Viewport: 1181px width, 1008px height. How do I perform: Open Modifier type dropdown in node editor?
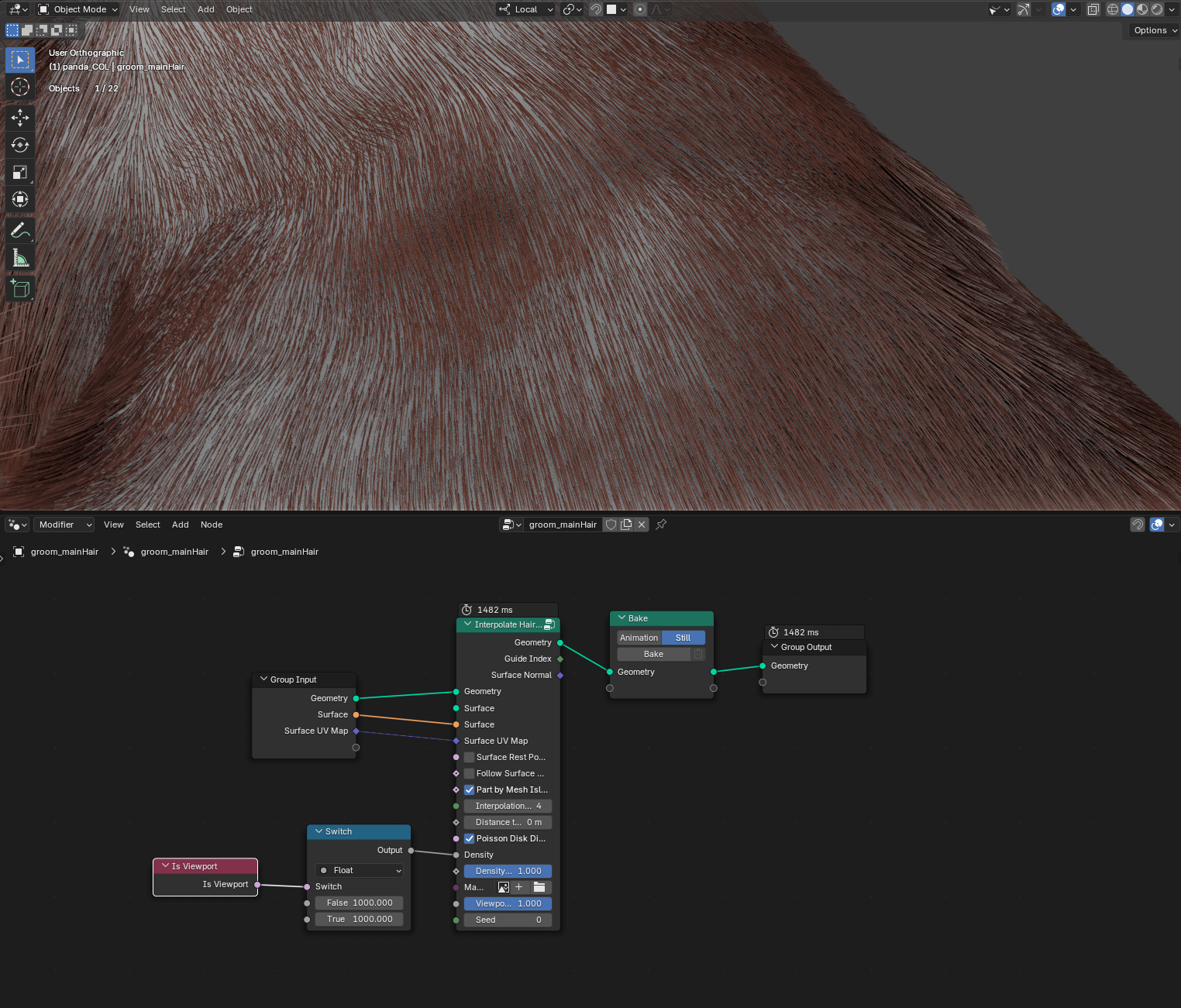(64, 525)
